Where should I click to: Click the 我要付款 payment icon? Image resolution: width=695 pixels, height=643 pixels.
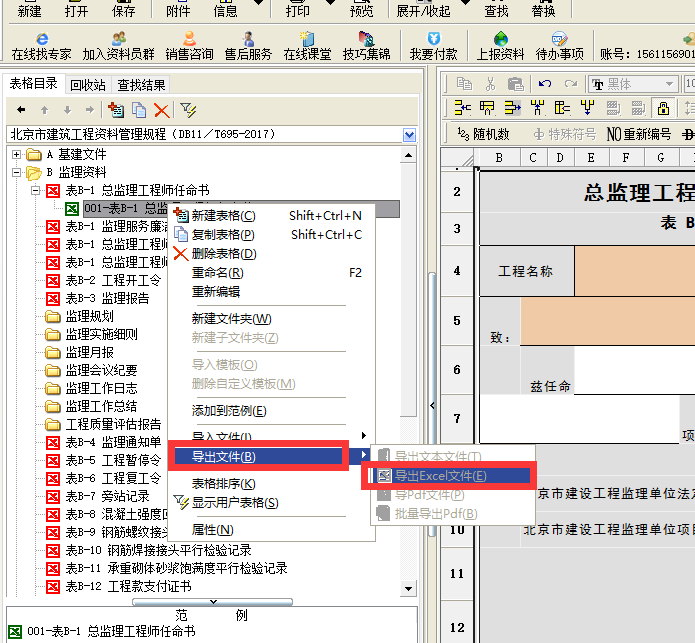click(433, 46)
